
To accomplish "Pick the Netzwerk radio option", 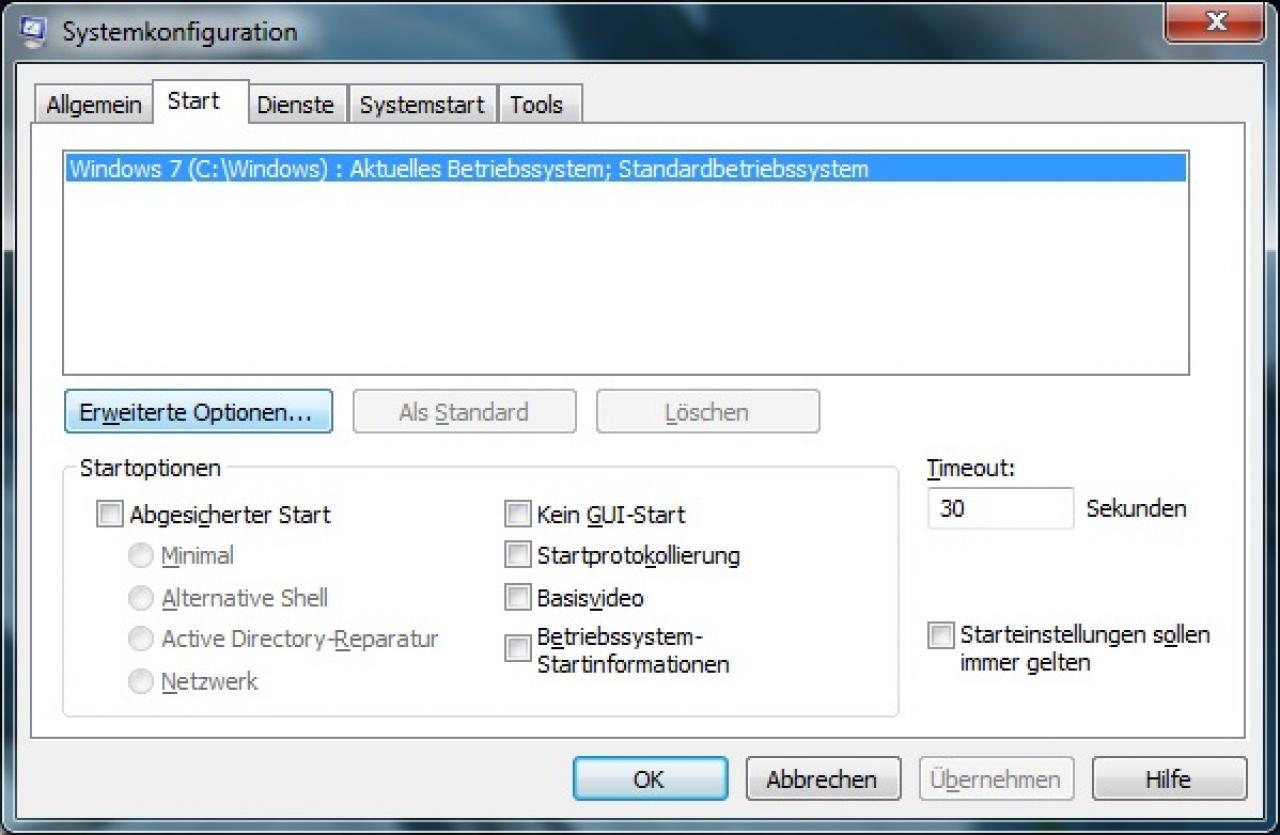I will click(x=141, y=682).
